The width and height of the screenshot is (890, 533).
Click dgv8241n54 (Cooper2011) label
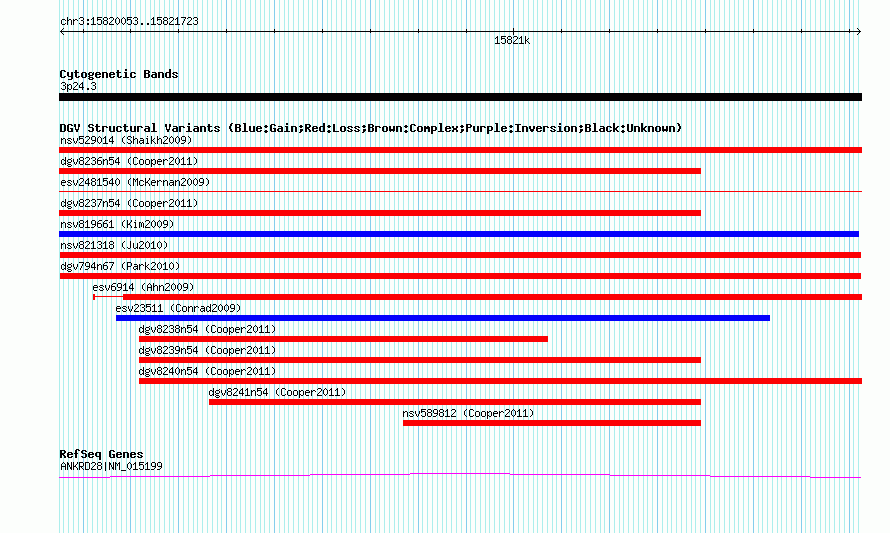(277, 392)
